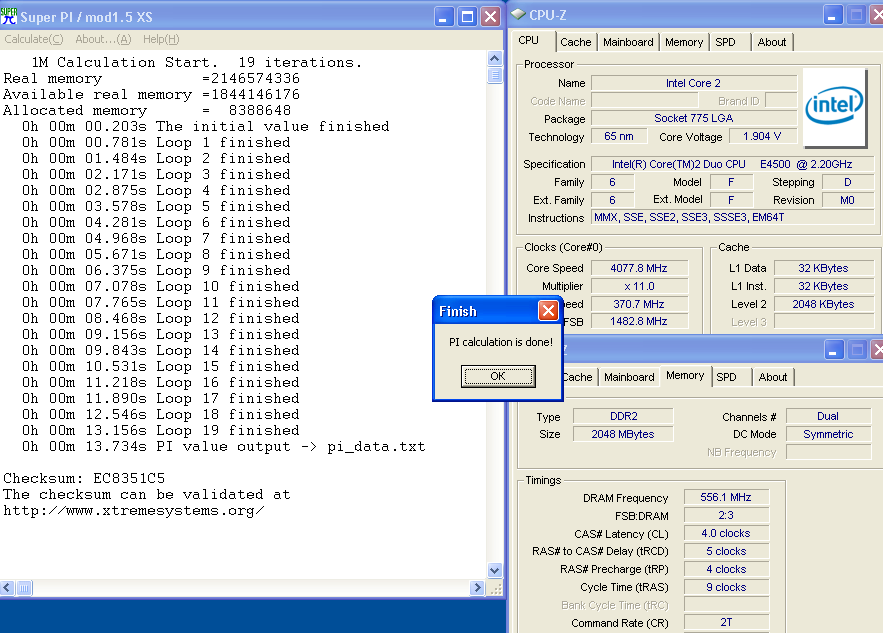Click the tRAS value 9 clocks
Image resolution: width=883 pixels, height=633 pixels.
click(x=726, y=587)
